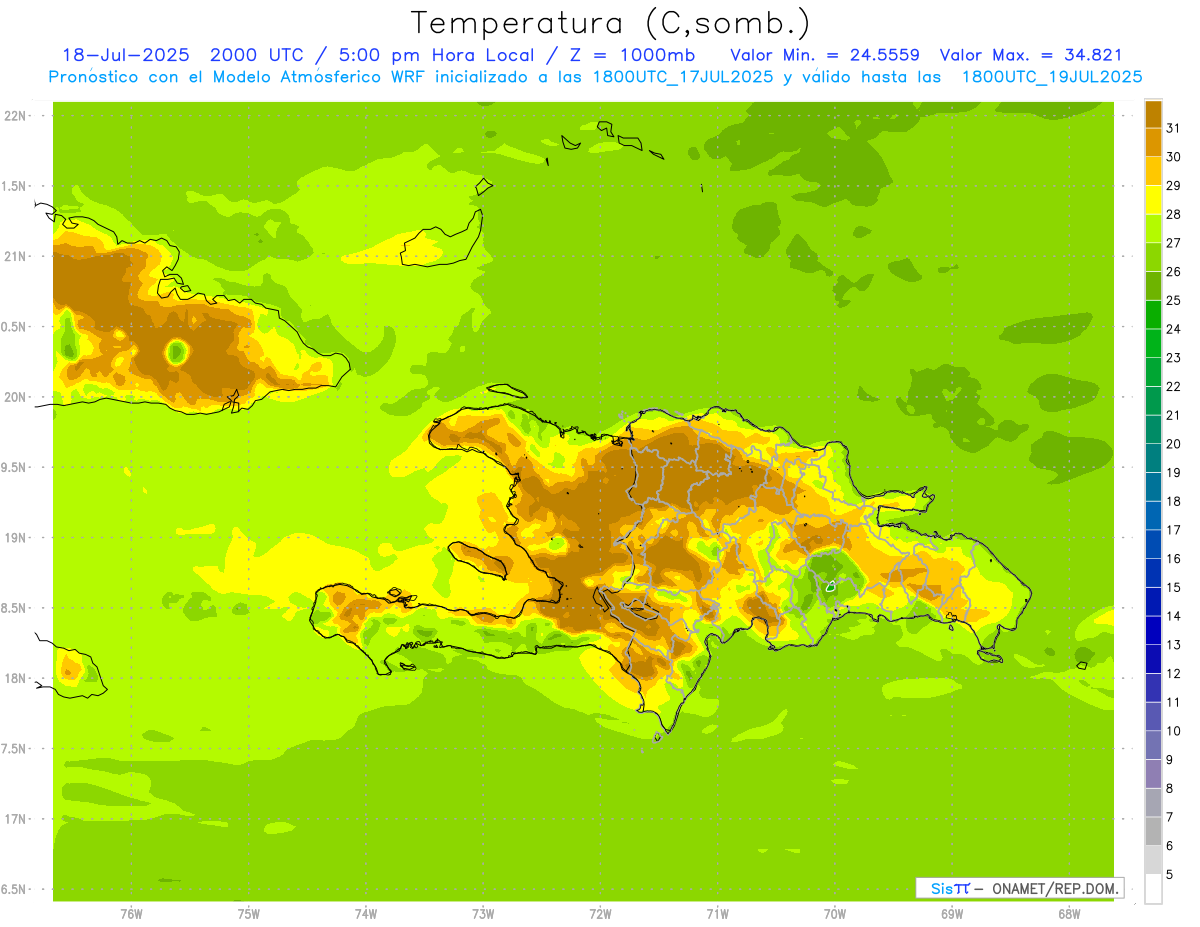Click the '76W' longitude axis label
This screenshot has width=1200, height=927.
(131, 914)
